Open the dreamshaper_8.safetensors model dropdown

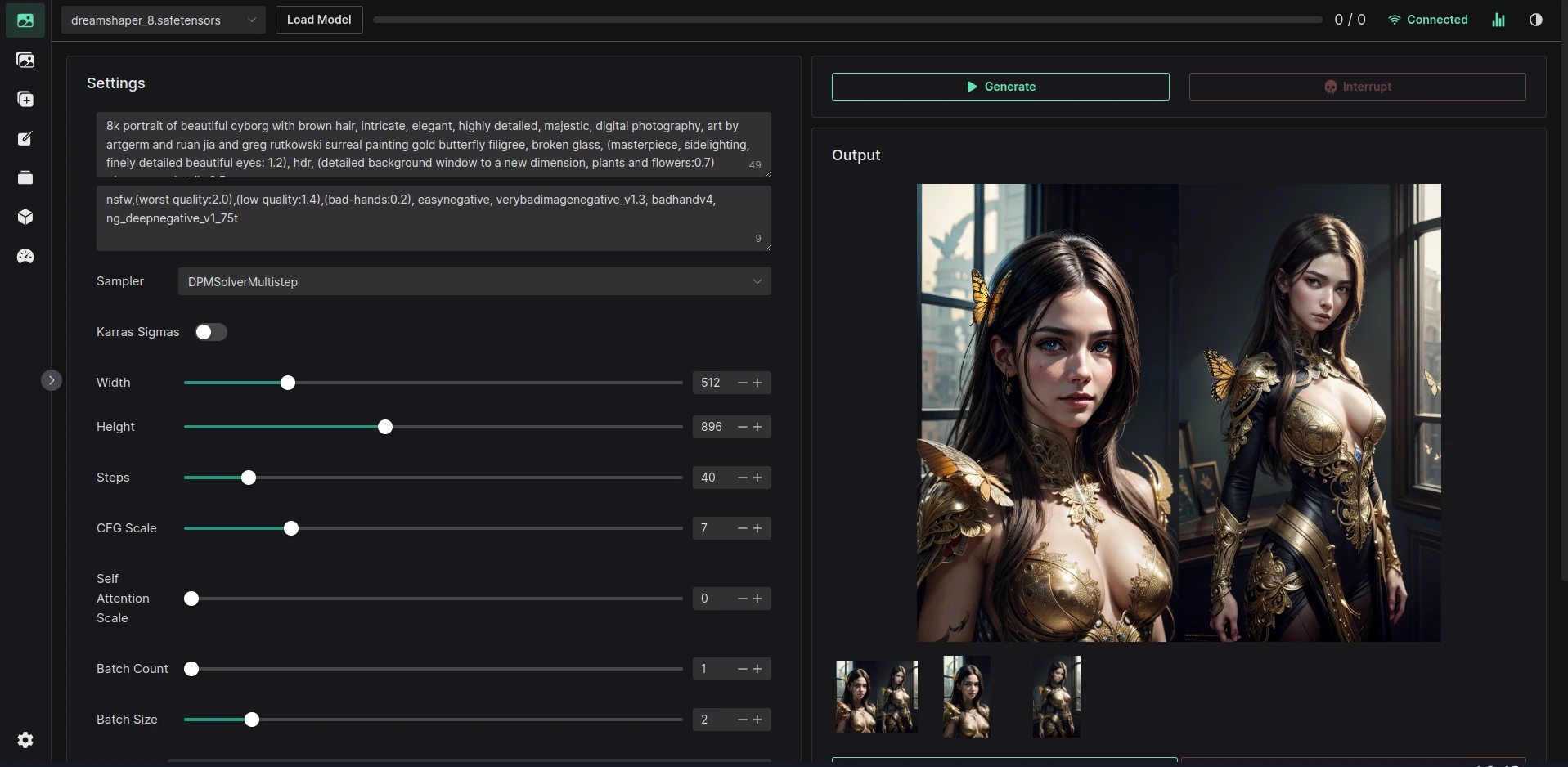[x=163, y=20]
